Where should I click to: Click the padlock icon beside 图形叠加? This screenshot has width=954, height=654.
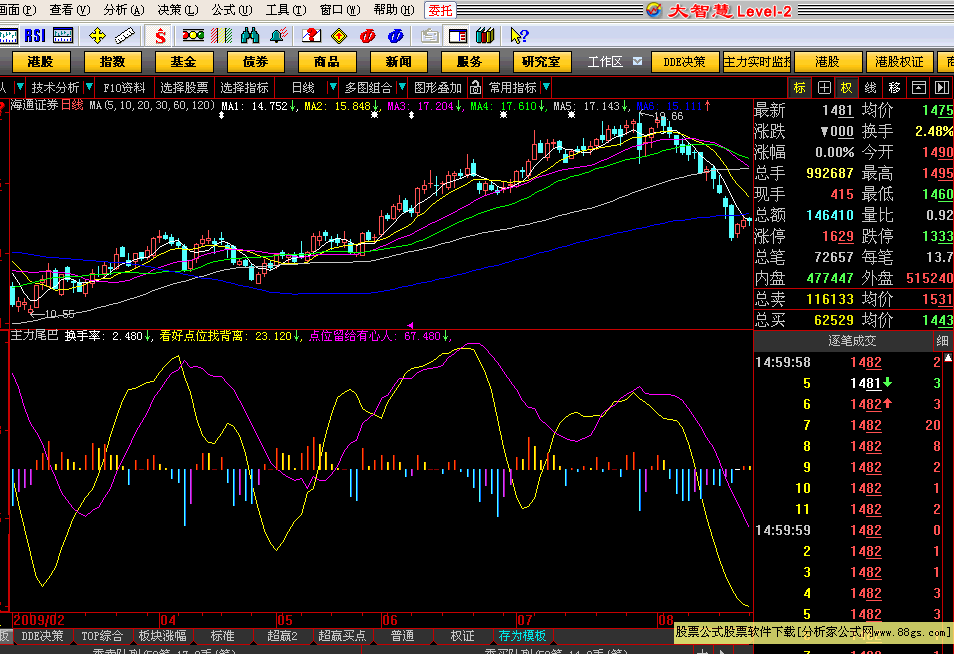coord(475,88)
